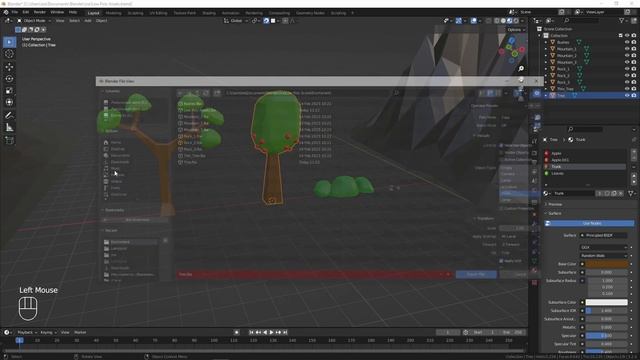Click the timeline End frame field
Screen dimensions: 640x360
point(512,332)
